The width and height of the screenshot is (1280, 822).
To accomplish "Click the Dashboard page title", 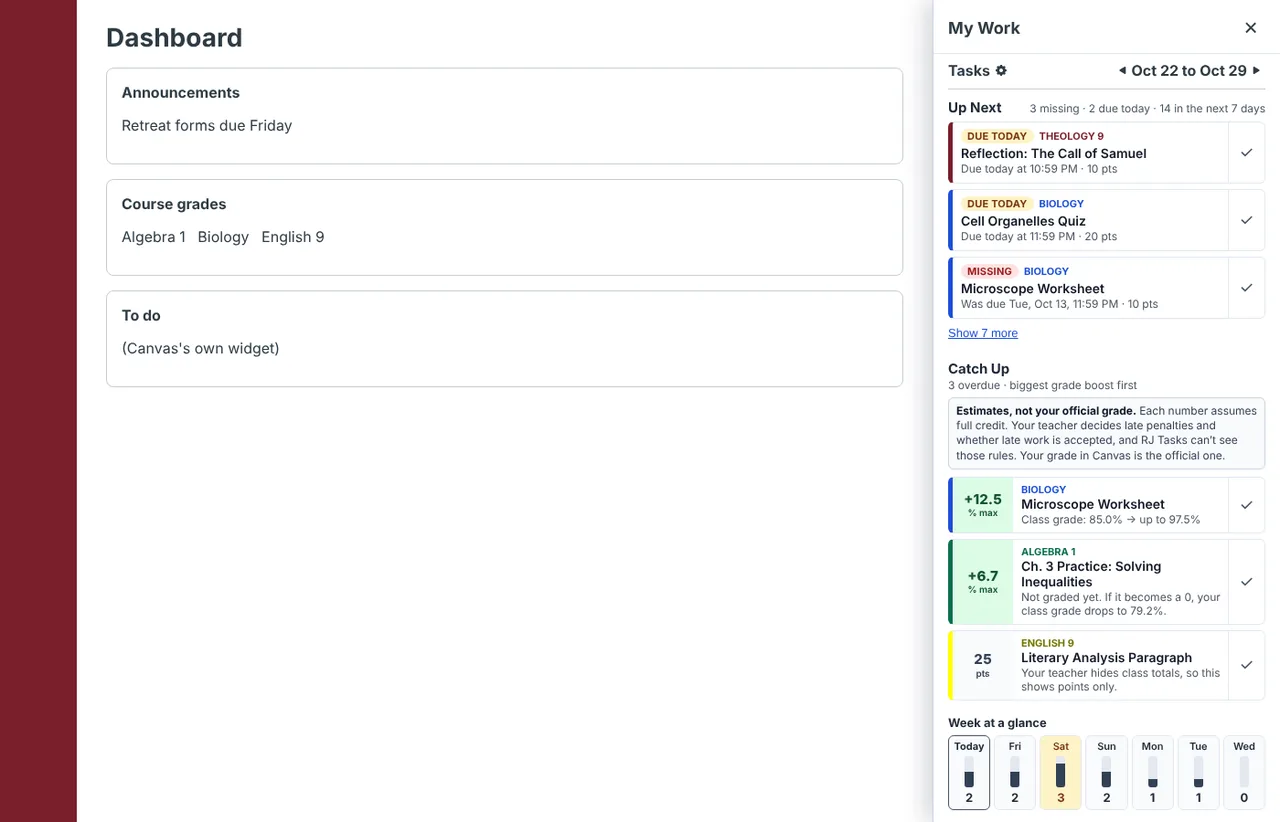I will pos(174,38).
